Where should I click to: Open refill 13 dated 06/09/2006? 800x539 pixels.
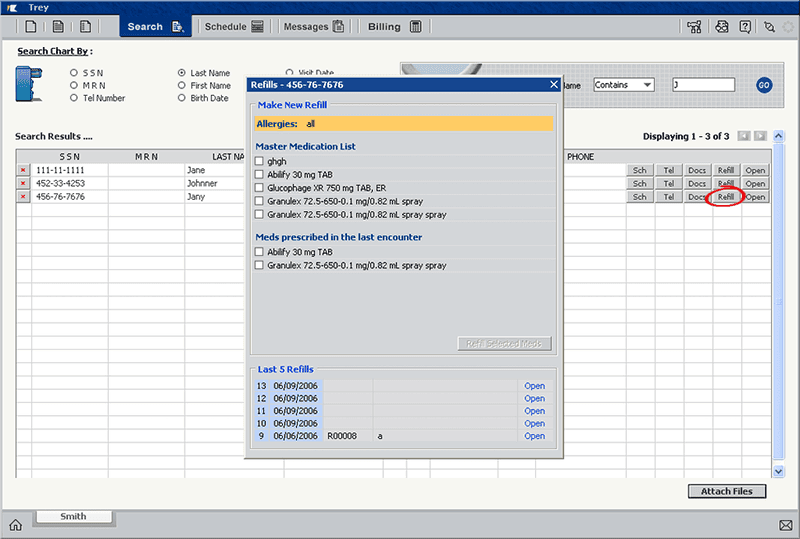coord(534,386)
